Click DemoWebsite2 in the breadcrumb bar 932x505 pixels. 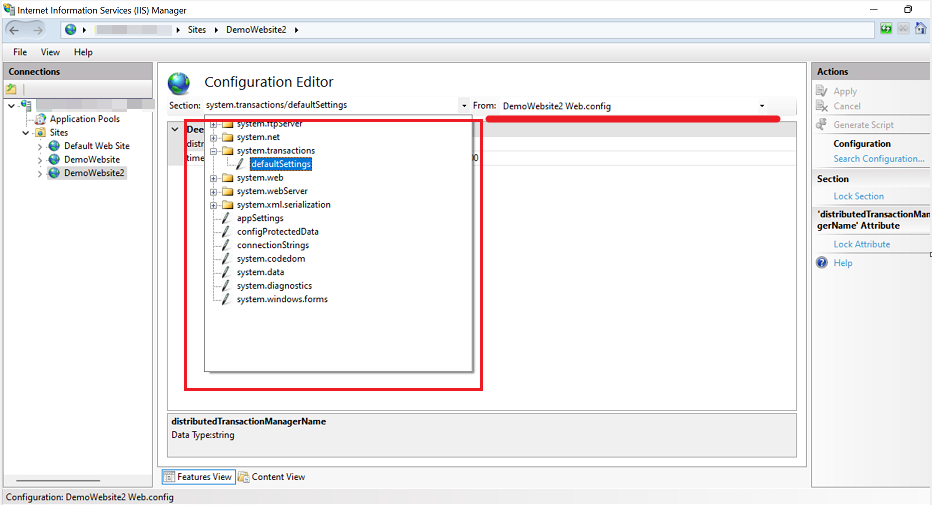(256, 30)
